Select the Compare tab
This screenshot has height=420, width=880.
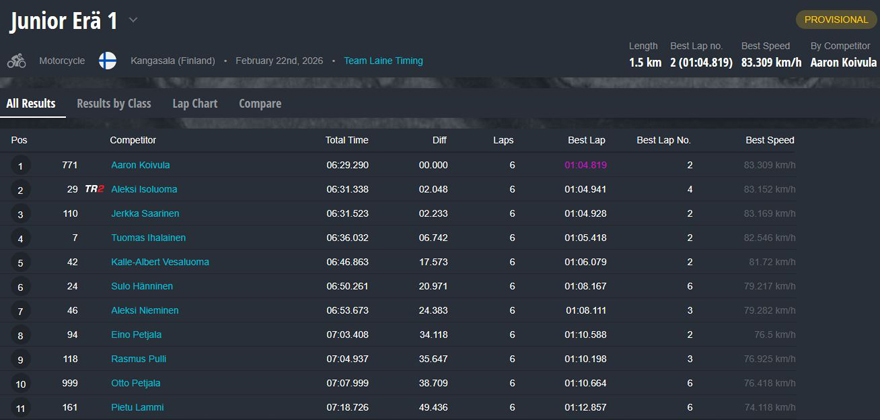pos(260,103)
